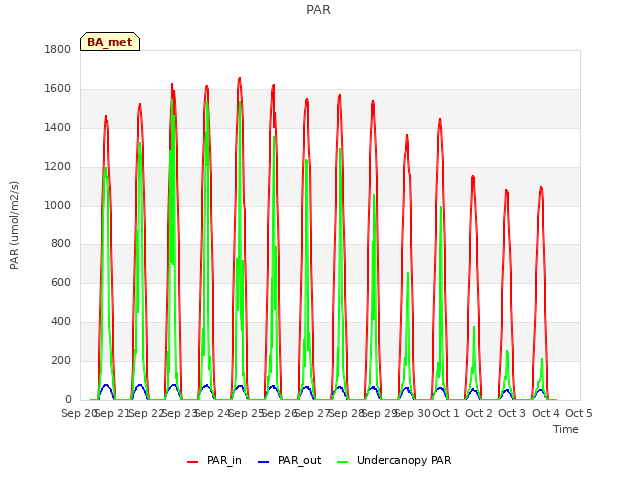
Task: Click the 200 y-axis tick label
Action: point(61,360)
